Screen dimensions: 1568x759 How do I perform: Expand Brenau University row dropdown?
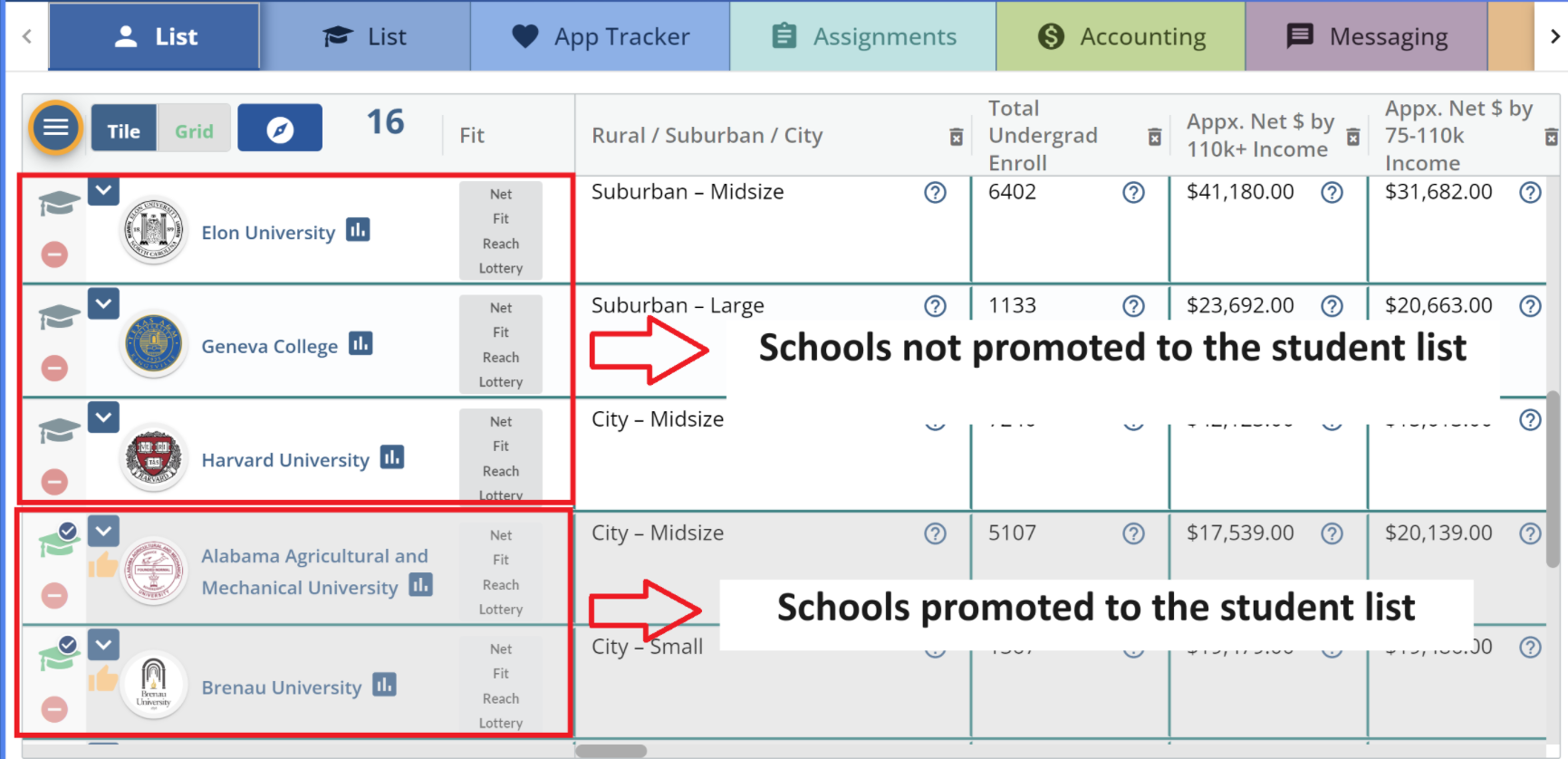click(103, 645)
